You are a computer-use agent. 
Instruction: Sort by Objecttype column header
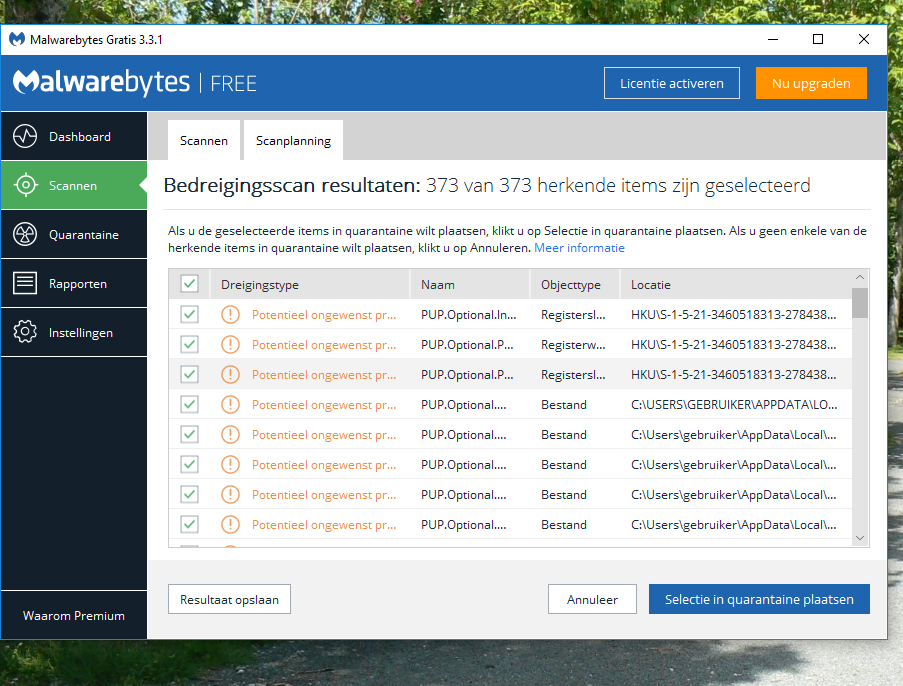(x=575, y=285)
